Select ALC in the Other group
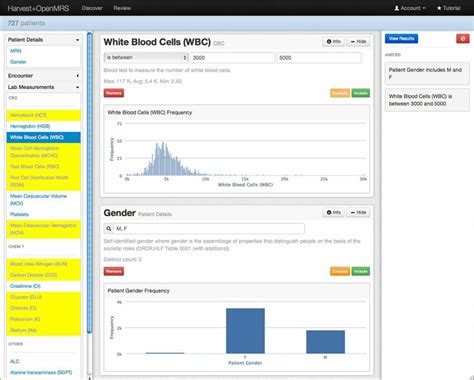The image size is (474, 380). [x=43, y=361]
